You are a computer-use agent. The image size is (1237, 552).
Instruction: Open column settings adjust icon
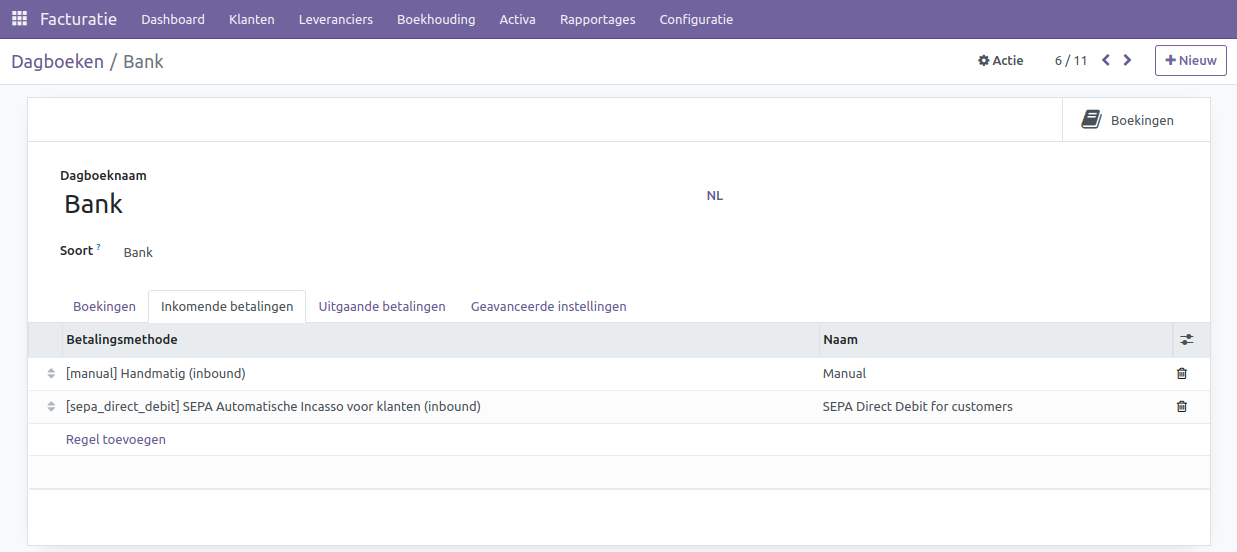pyautogui.click(x=1186, y=340)
